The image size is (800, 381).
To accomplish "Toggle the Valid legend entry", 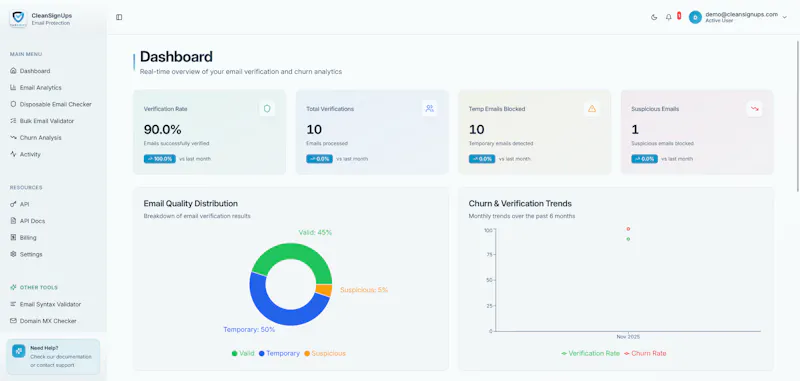I will (243, 353).
